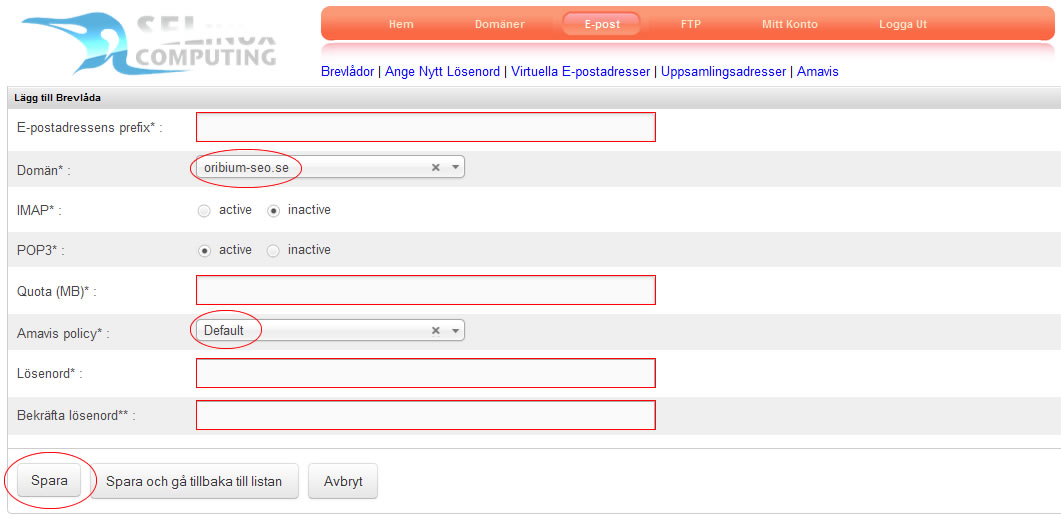Click the POP3* label

(41, 251)
